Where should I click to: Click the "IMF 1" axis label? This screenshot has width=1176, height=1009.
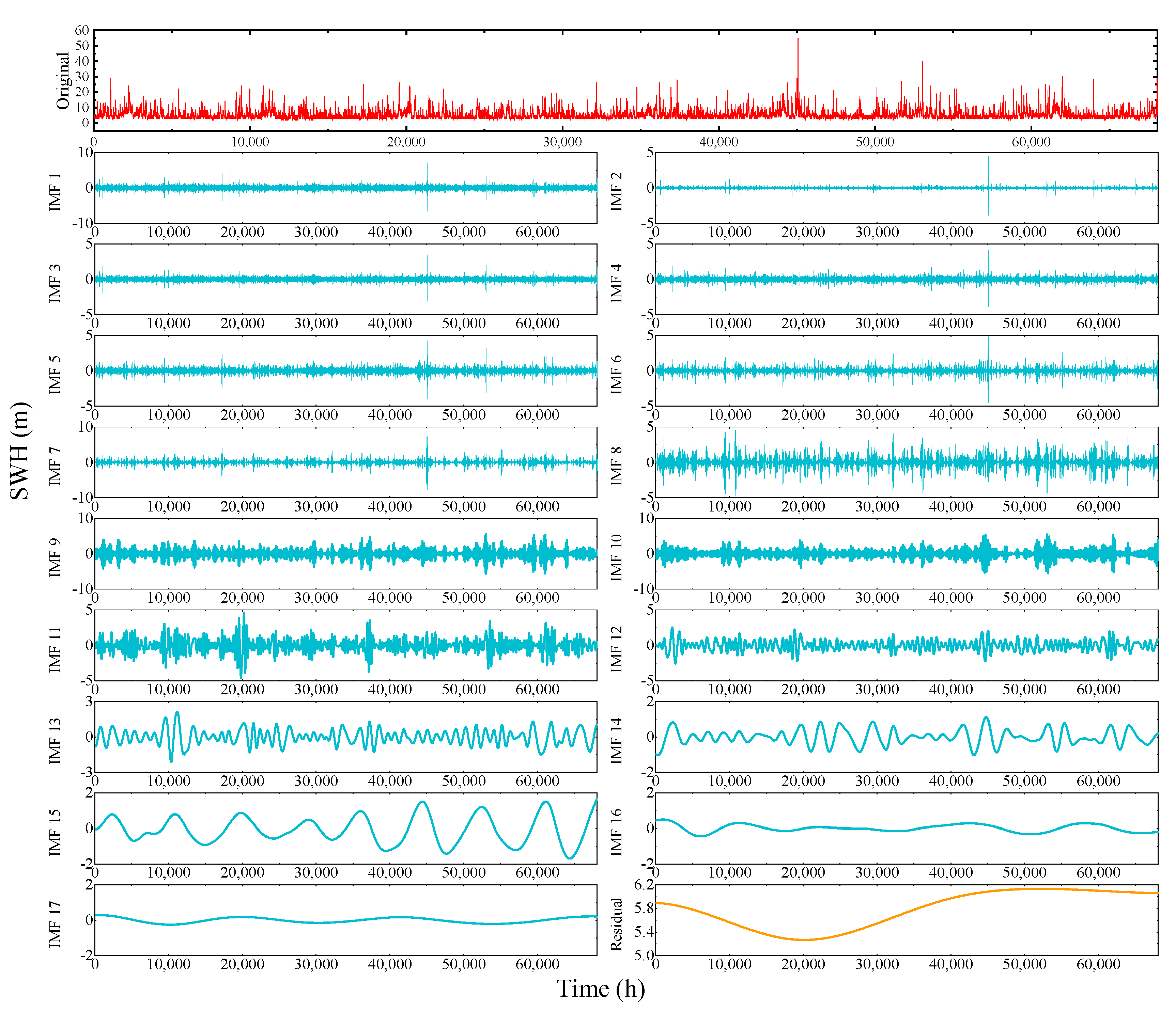tap(56, 193)
